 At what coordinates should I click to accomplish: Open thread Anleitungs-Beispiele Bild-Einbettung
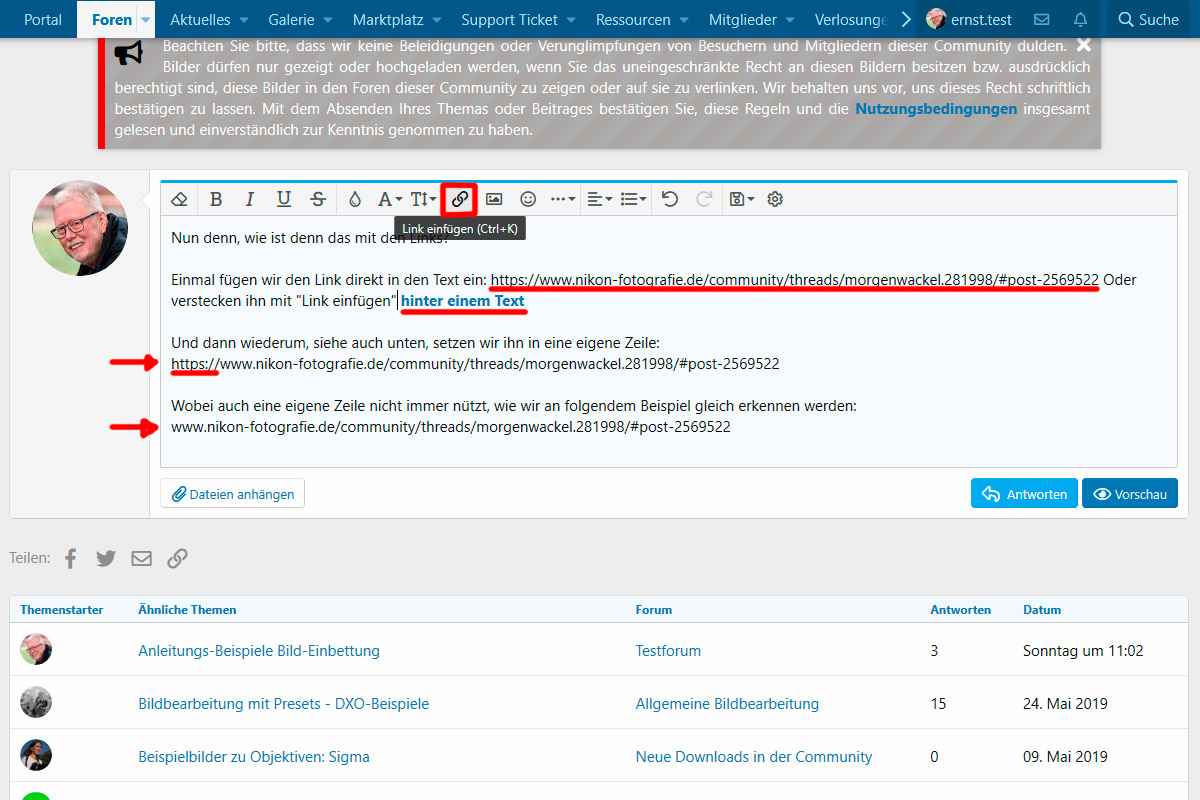[x=259, y=650]
